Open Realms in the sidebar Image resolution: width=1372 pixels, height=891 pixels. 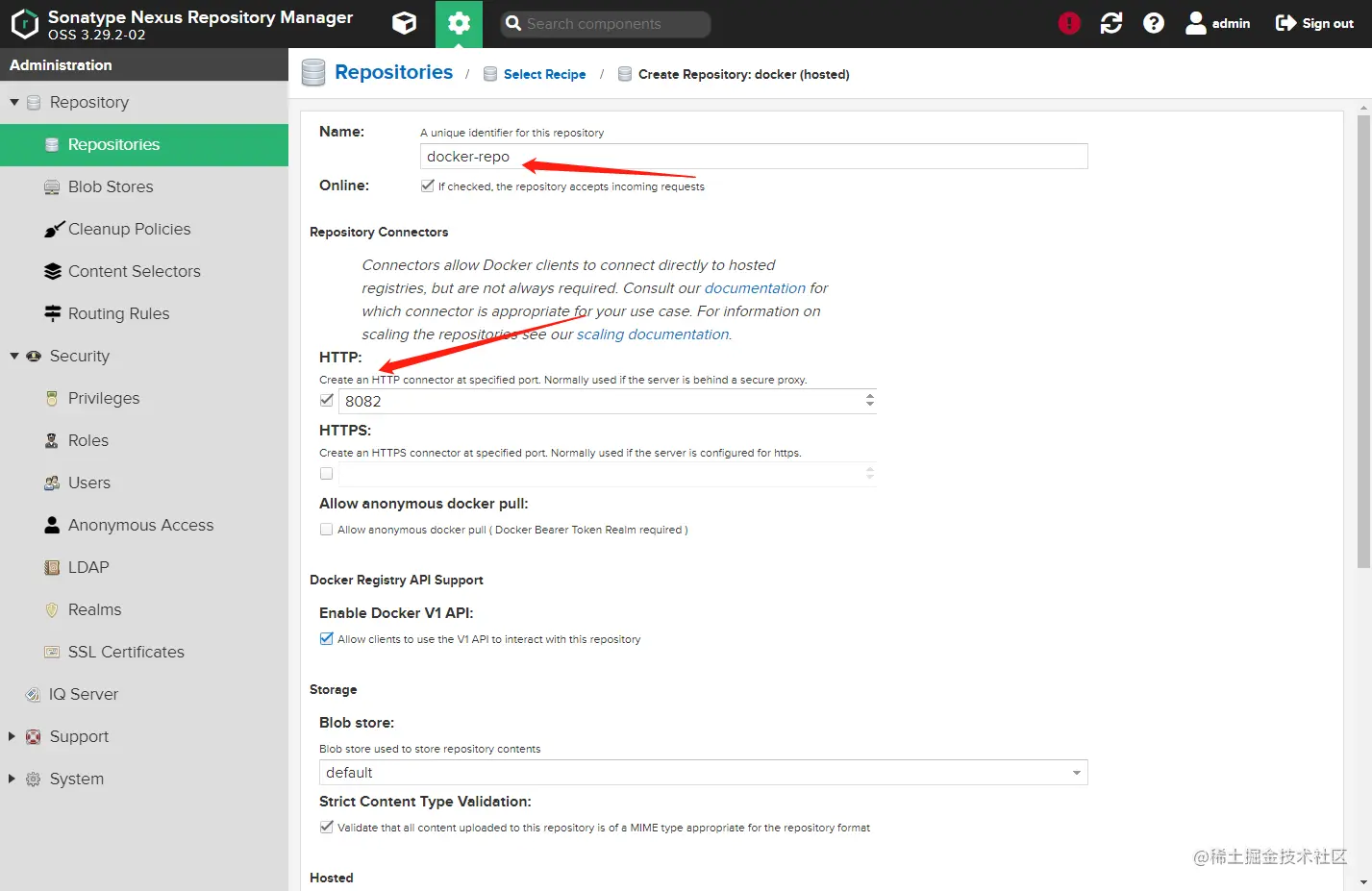pyautogui.click(x=144, y=609)
